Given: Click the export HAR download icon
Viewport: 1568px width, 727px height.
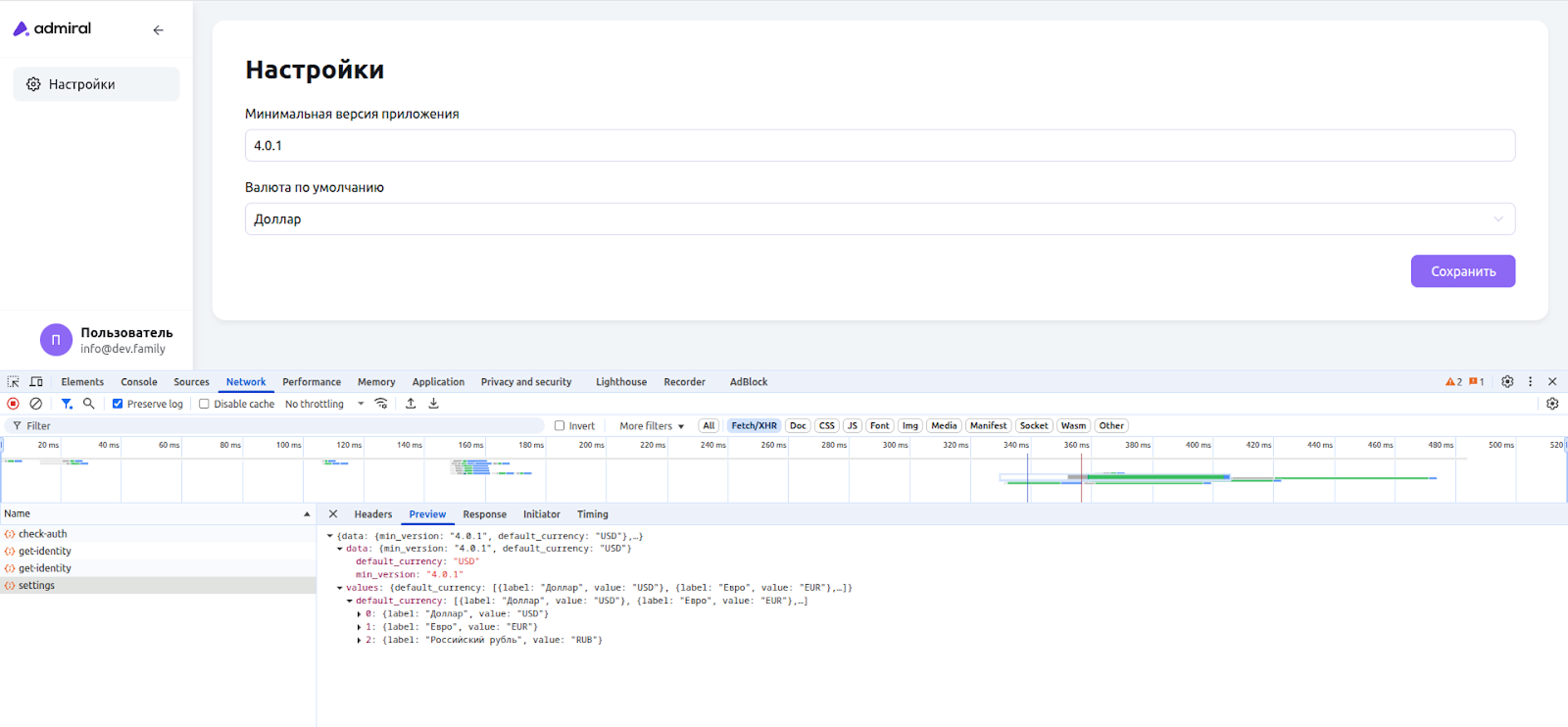Looking at the screenshot, I should (x=433, y=404).
